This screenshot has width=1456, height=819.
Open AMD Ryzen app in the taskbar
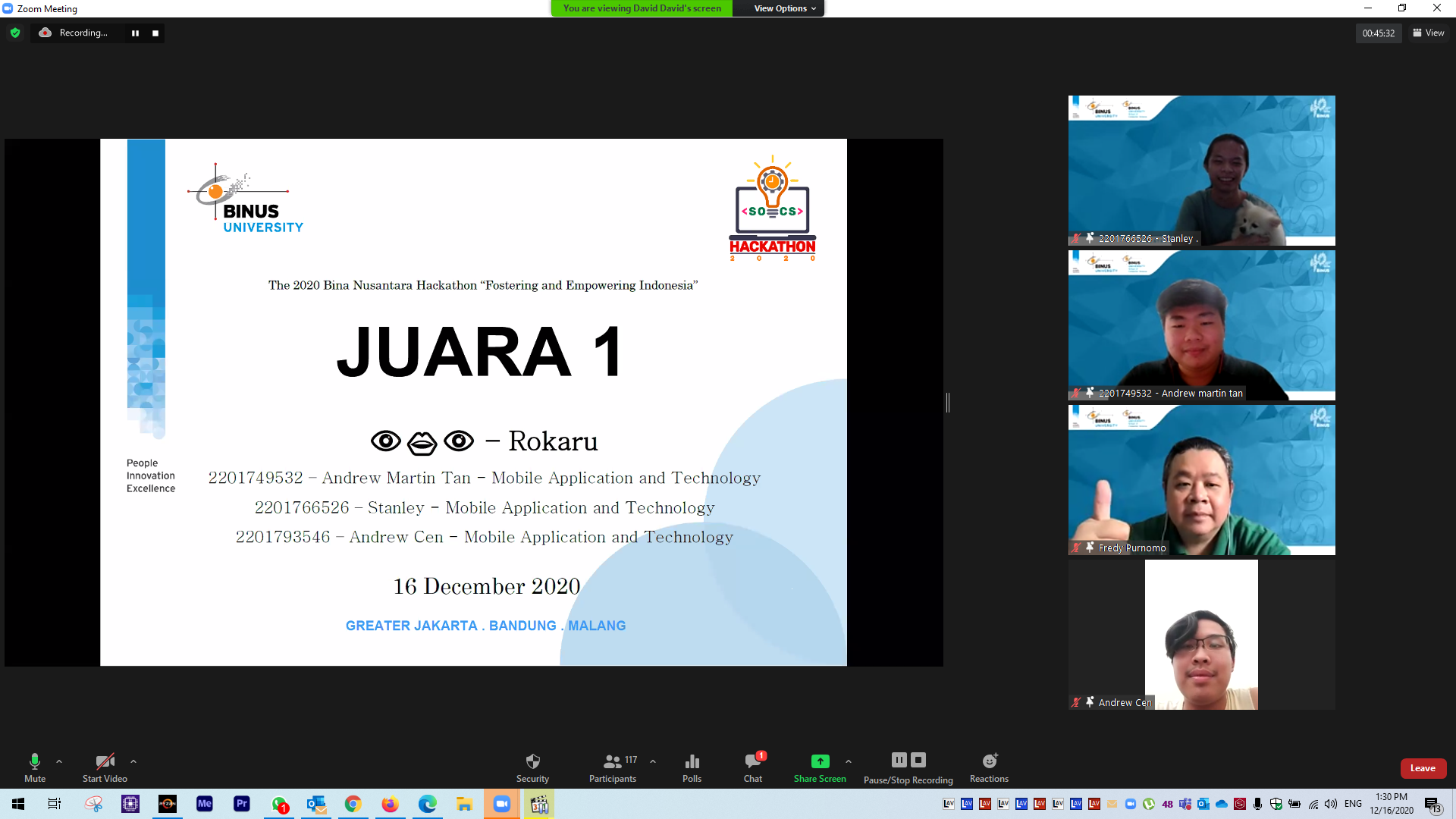click(167, 804)
